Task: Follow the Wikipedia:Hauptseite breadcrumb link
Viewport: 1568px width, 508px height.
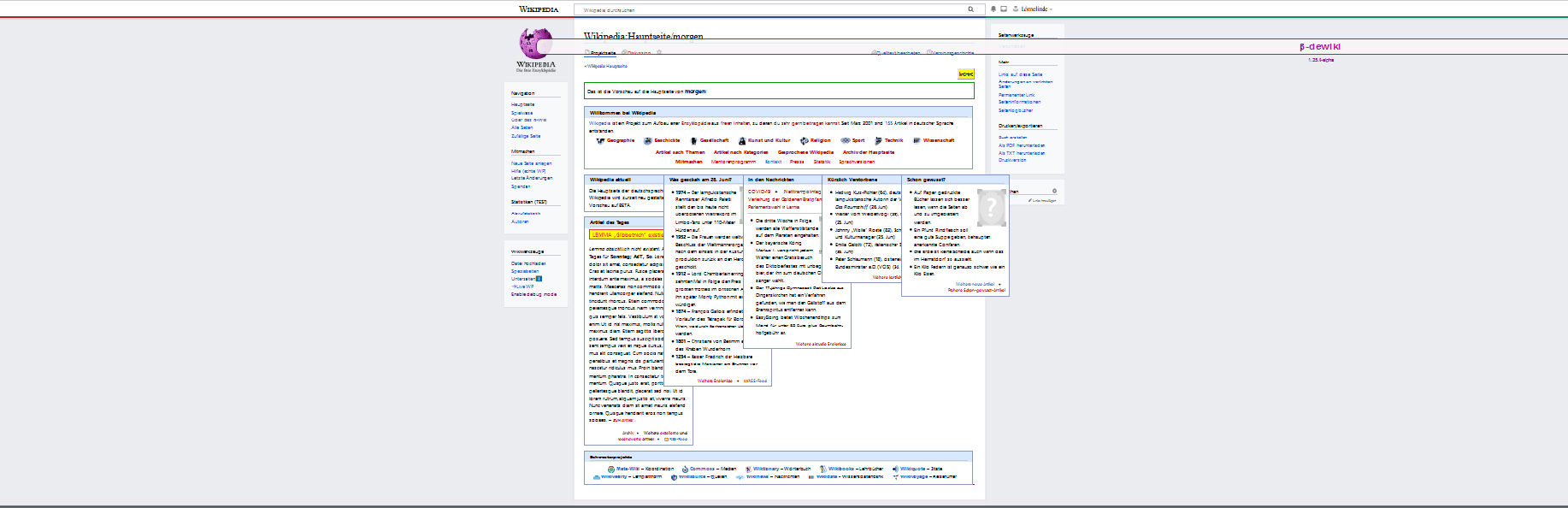Action: click(x=606, y=66)
